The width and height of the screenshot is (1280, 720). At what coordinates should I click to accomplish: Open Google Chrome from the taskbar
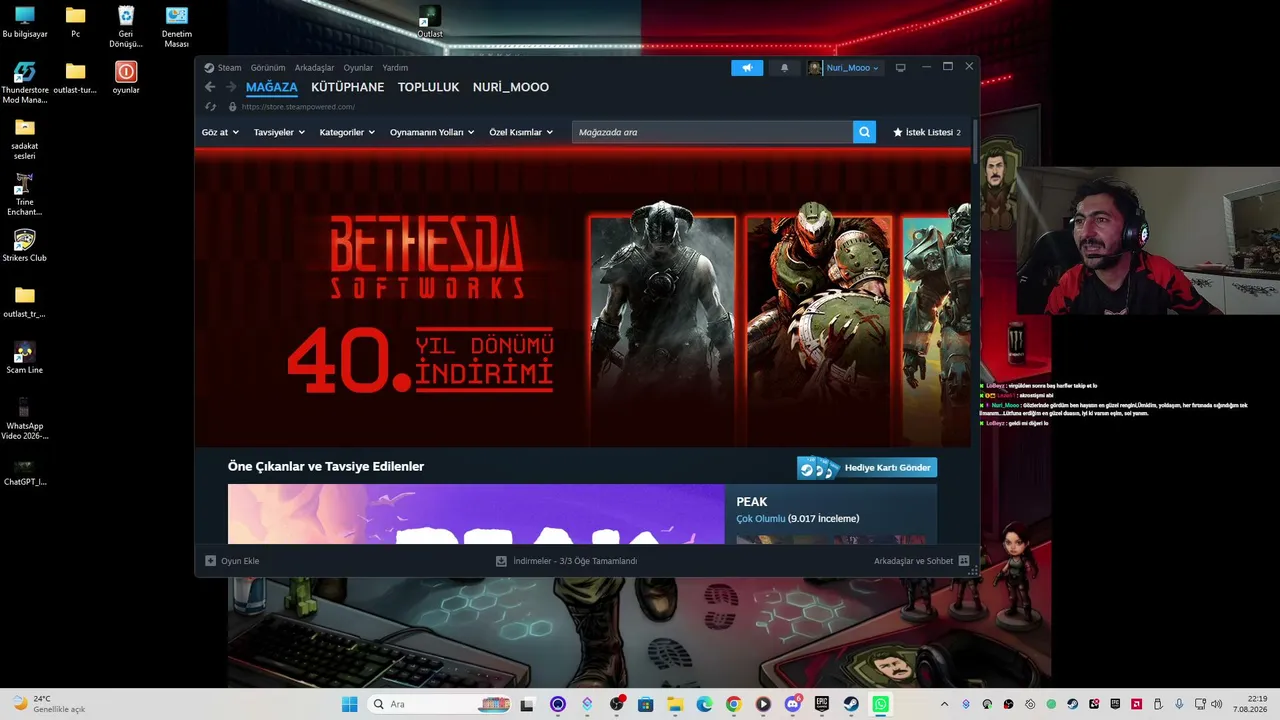[x=734, y=704]
